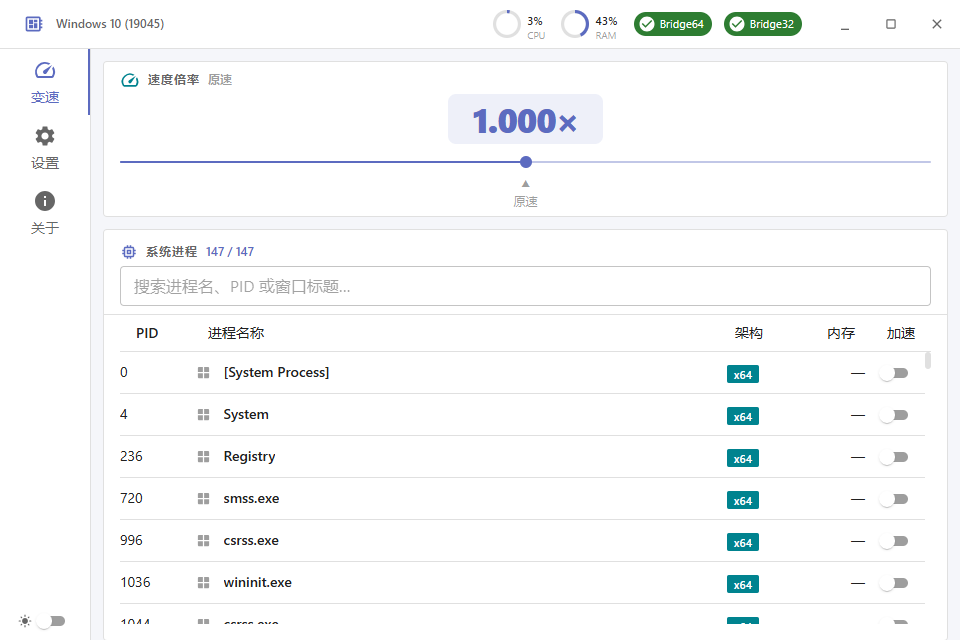The image size is (960, 640).
Task: Click the left portion of speed slider track
Action: [320, 162]
